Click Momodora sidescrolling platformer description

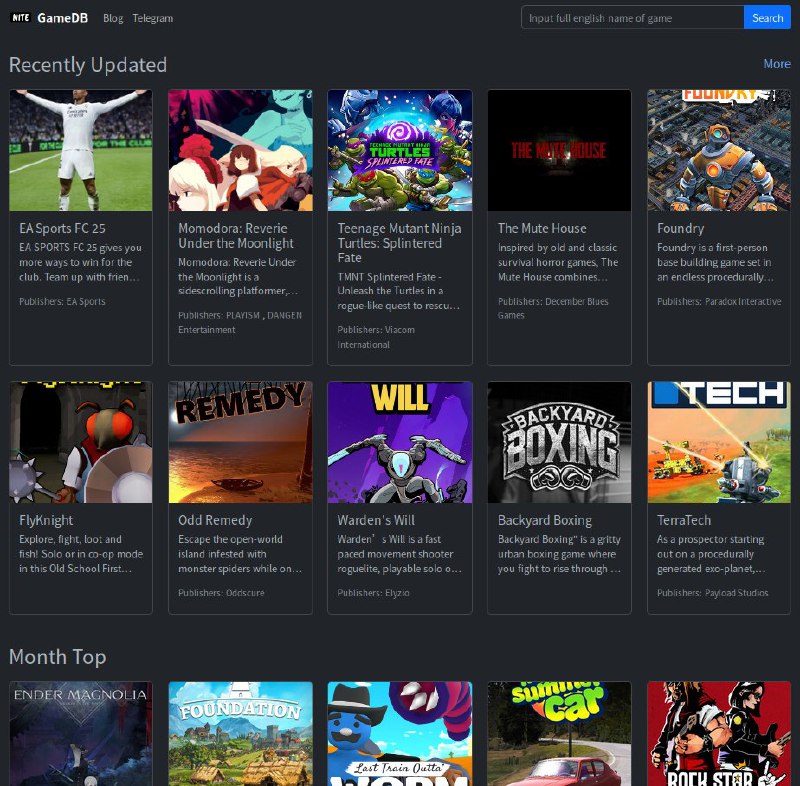pos(238,276)
